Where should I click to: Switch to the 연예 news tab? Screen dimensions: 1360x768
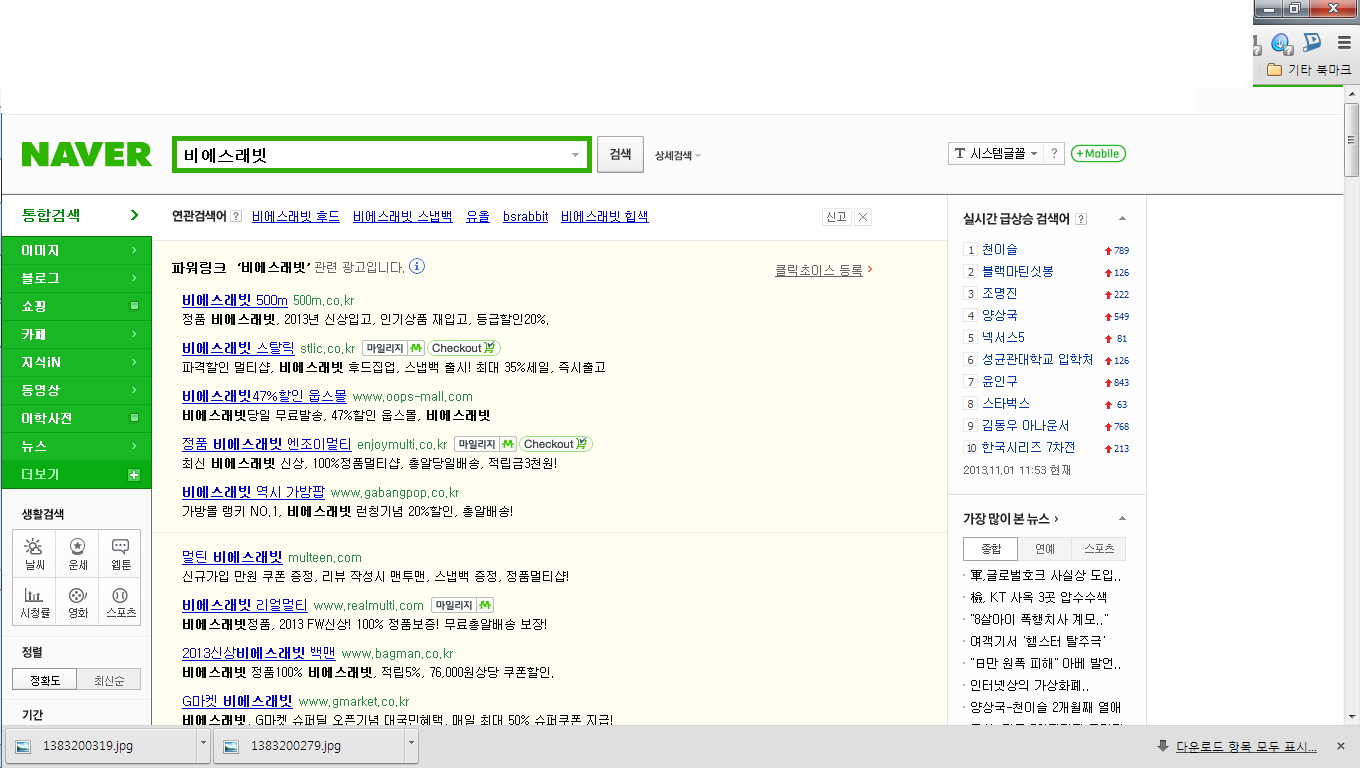tap(1044, 549)
